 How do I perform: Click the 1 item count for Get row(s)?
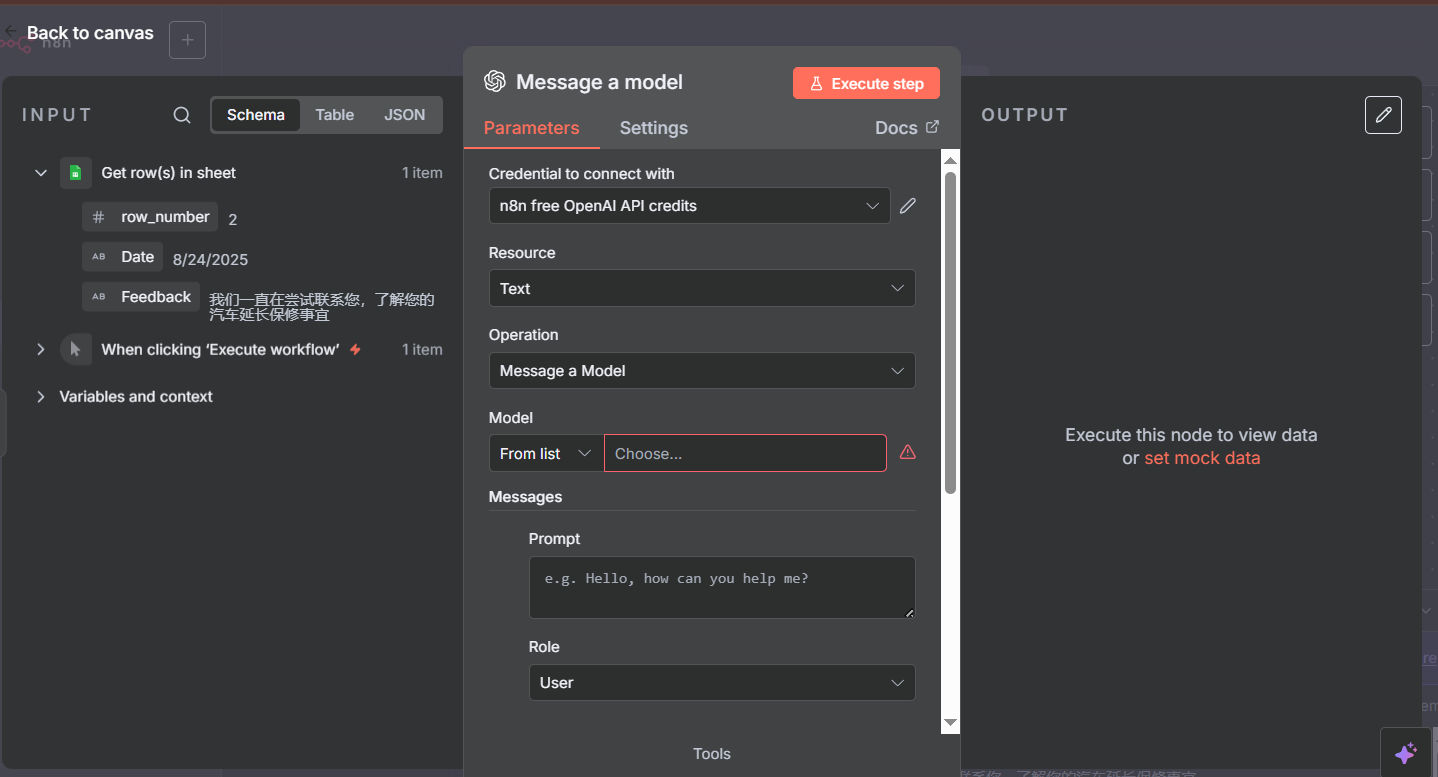[x=422, y=173]
